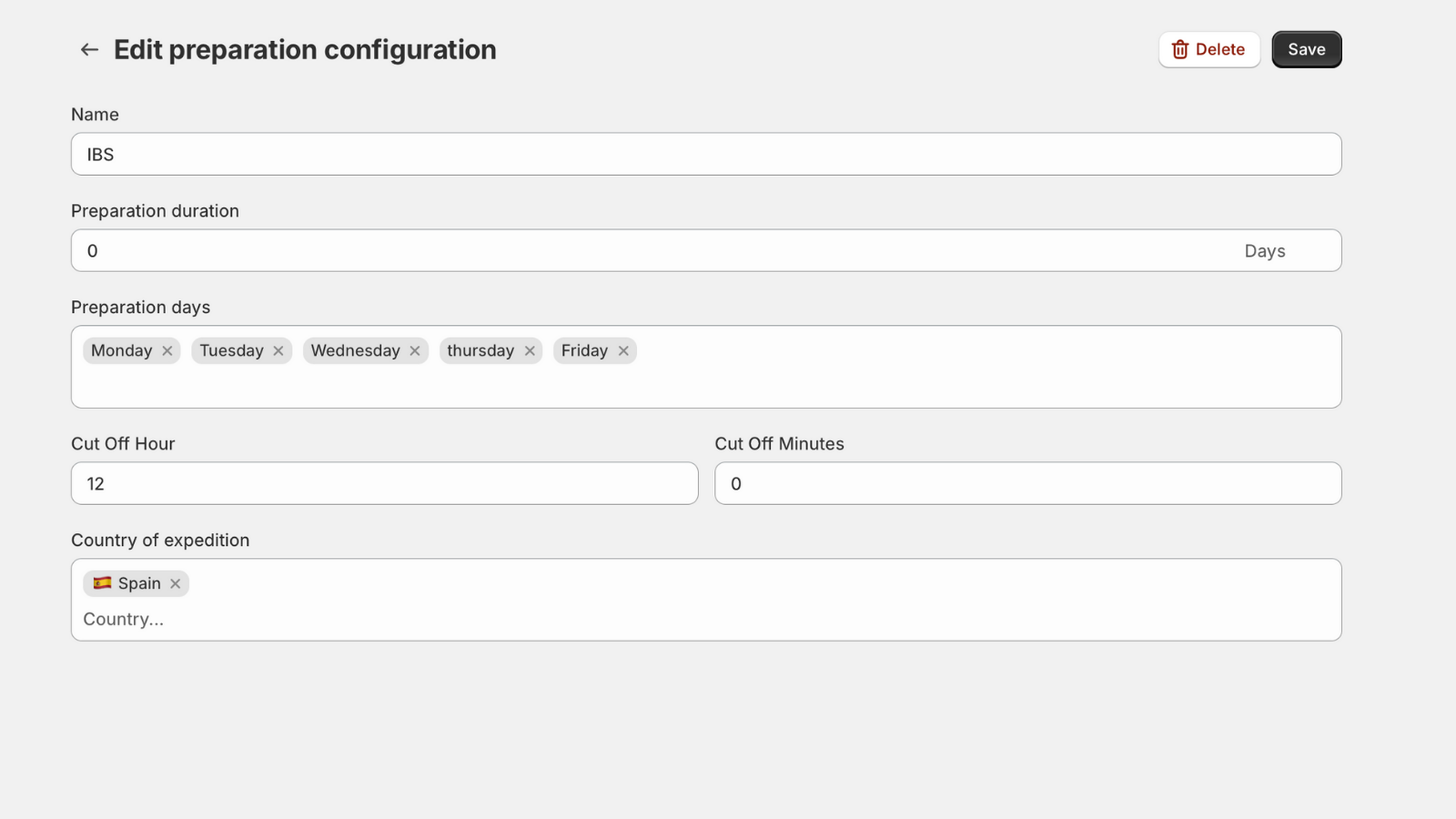1456x819 pixels.
Task: Remove the Monday tag
Action: pos(167,351)
